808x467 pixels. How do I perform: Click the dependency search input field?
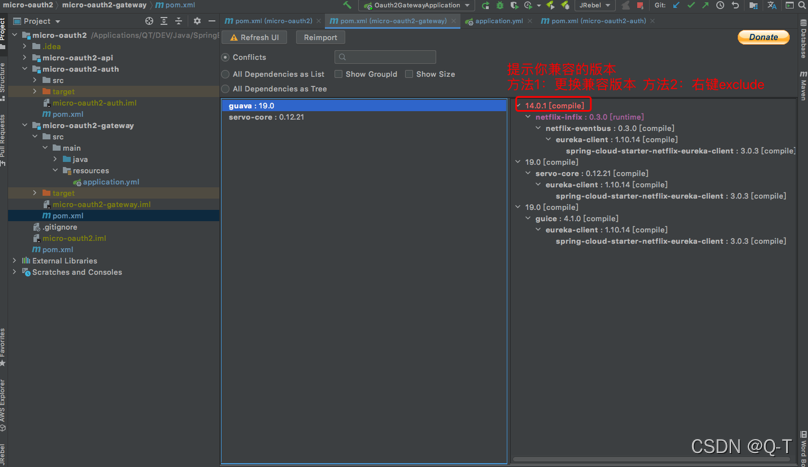(385, 57)
